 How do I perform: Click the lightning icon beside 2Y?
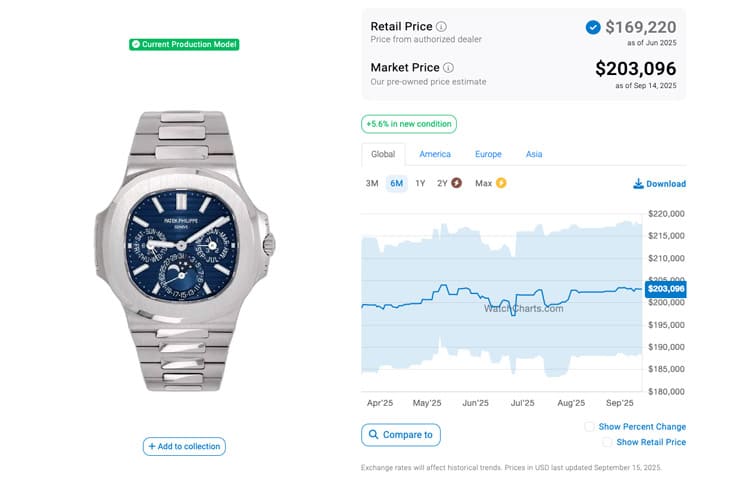coord(457,183)
